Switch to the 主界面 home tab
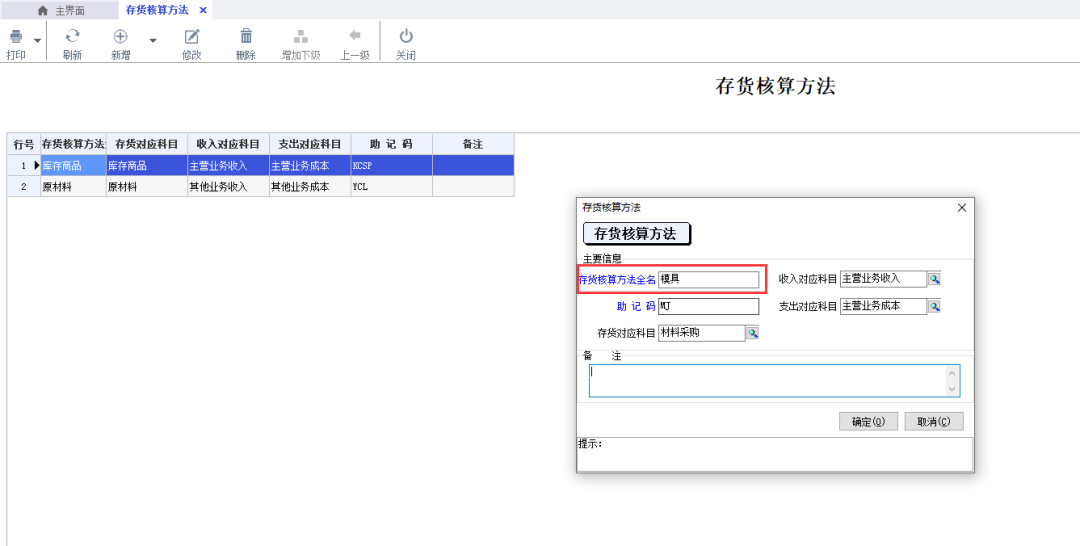Screen dimensions: 1080x546 [x=61, y=10]
